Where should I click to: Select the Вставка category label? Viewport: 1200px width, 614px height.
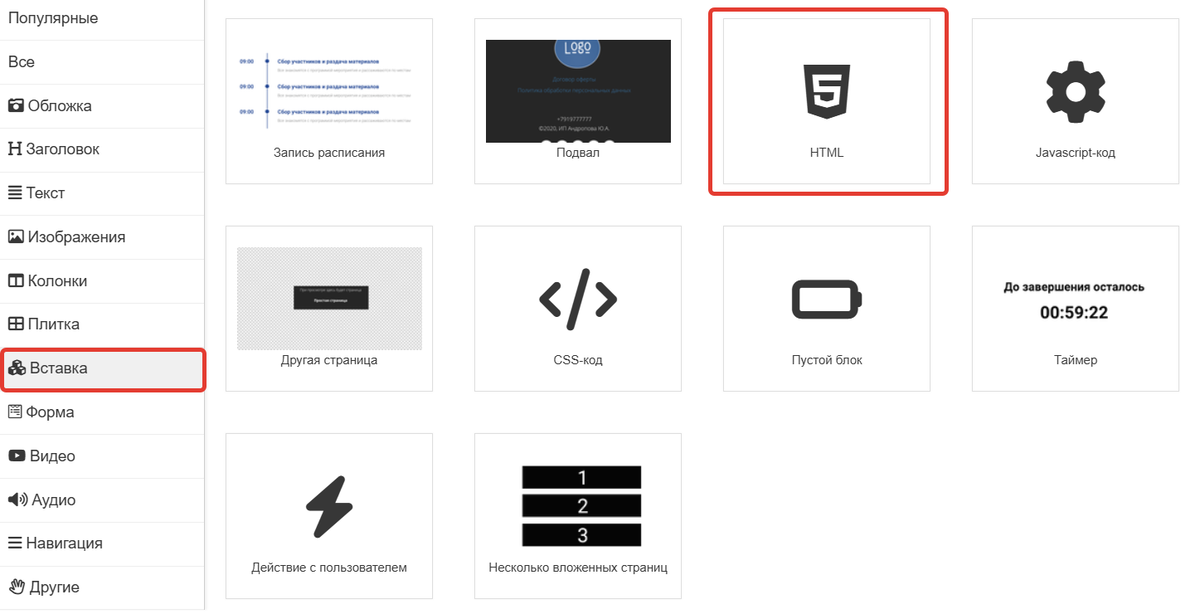pos(59,368)
